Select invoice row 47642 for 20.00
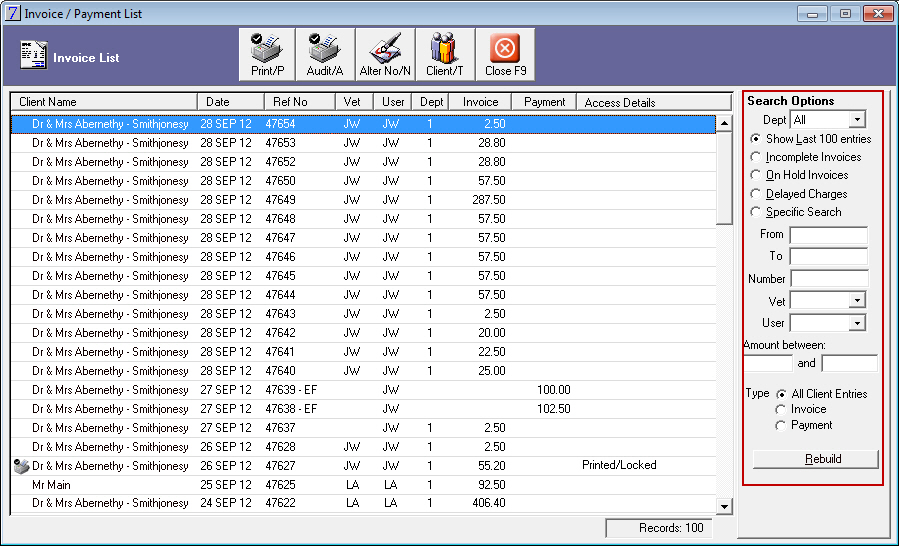This screenshot has height=546, width=899. coord(363,333)
